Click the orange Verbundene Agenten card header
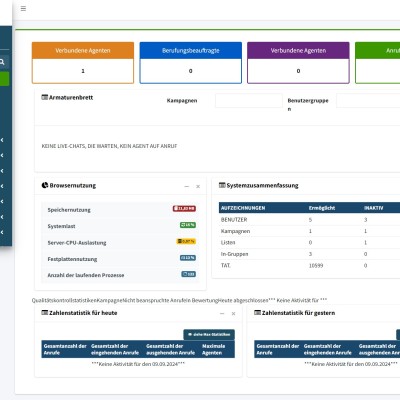The height and width of the screenshot is (400, 400). coord(83,51)
